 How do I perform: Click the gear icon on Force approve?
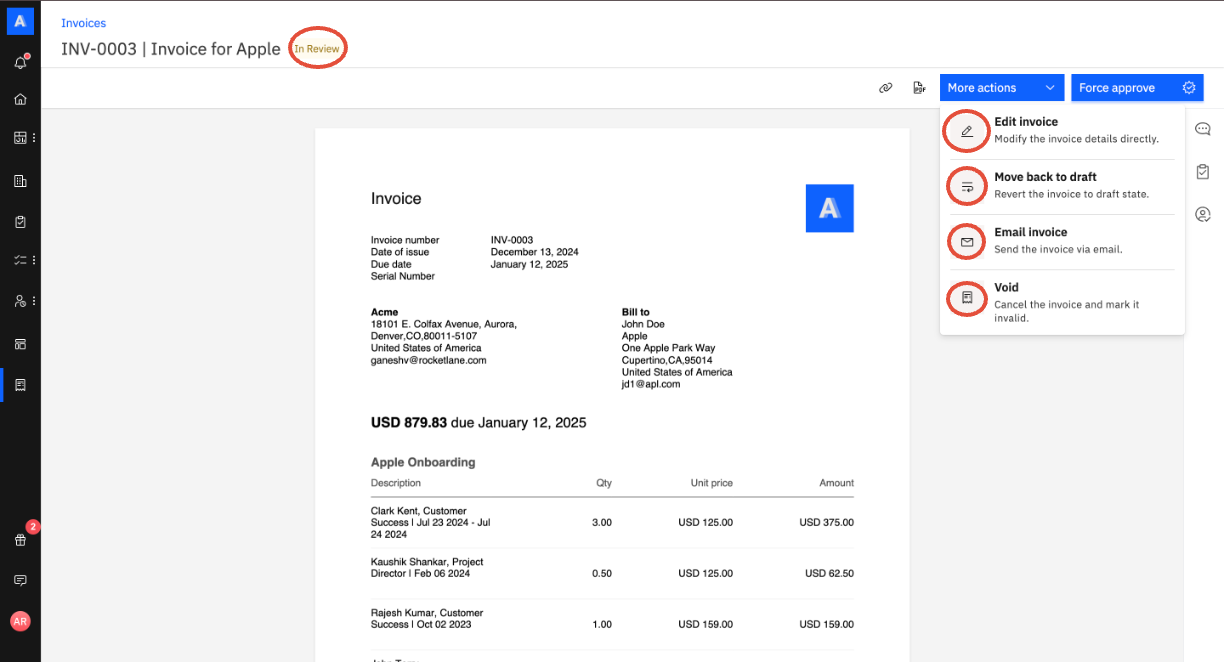coord(1189,87)
